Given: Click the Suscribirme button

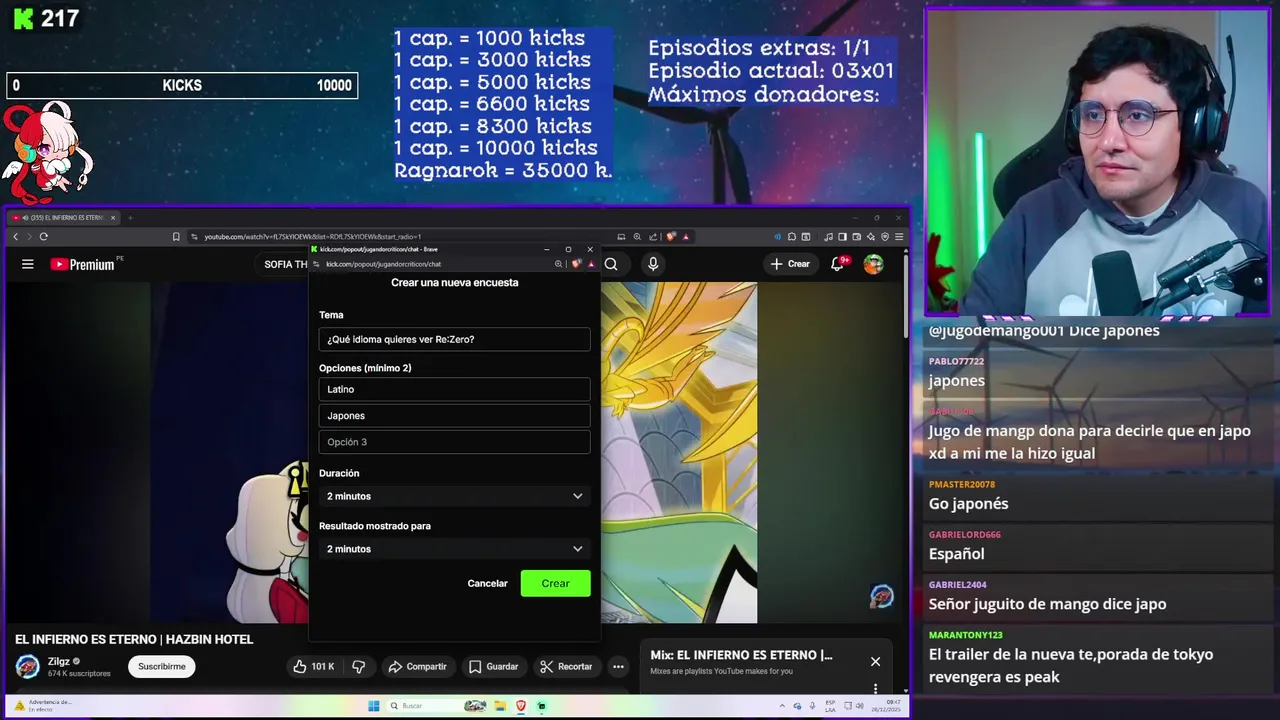Looking at the screenshot, I should point(162,667).
